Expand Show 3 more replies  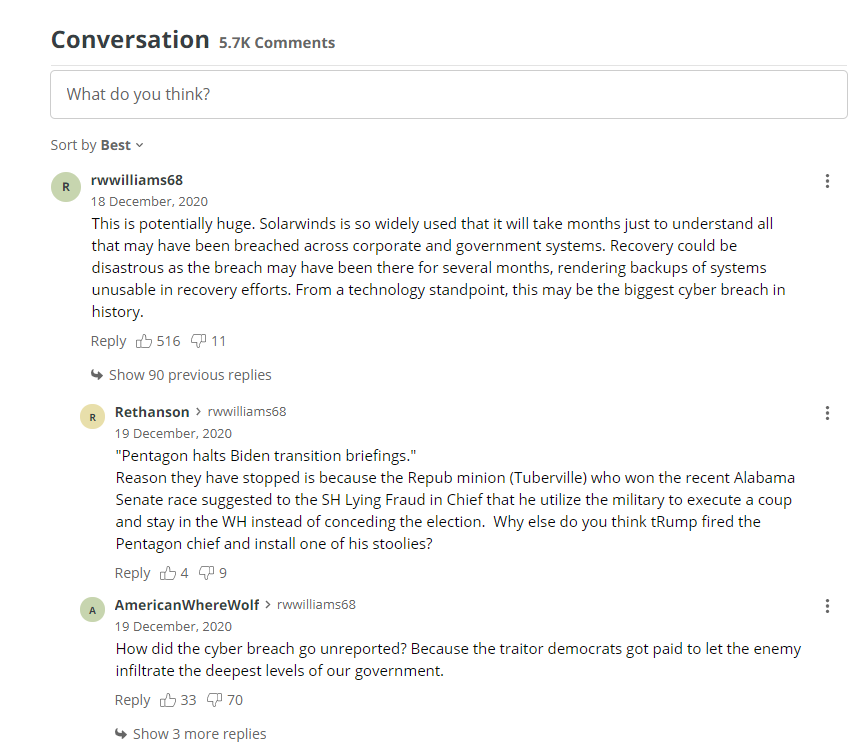tap(191, 734)
